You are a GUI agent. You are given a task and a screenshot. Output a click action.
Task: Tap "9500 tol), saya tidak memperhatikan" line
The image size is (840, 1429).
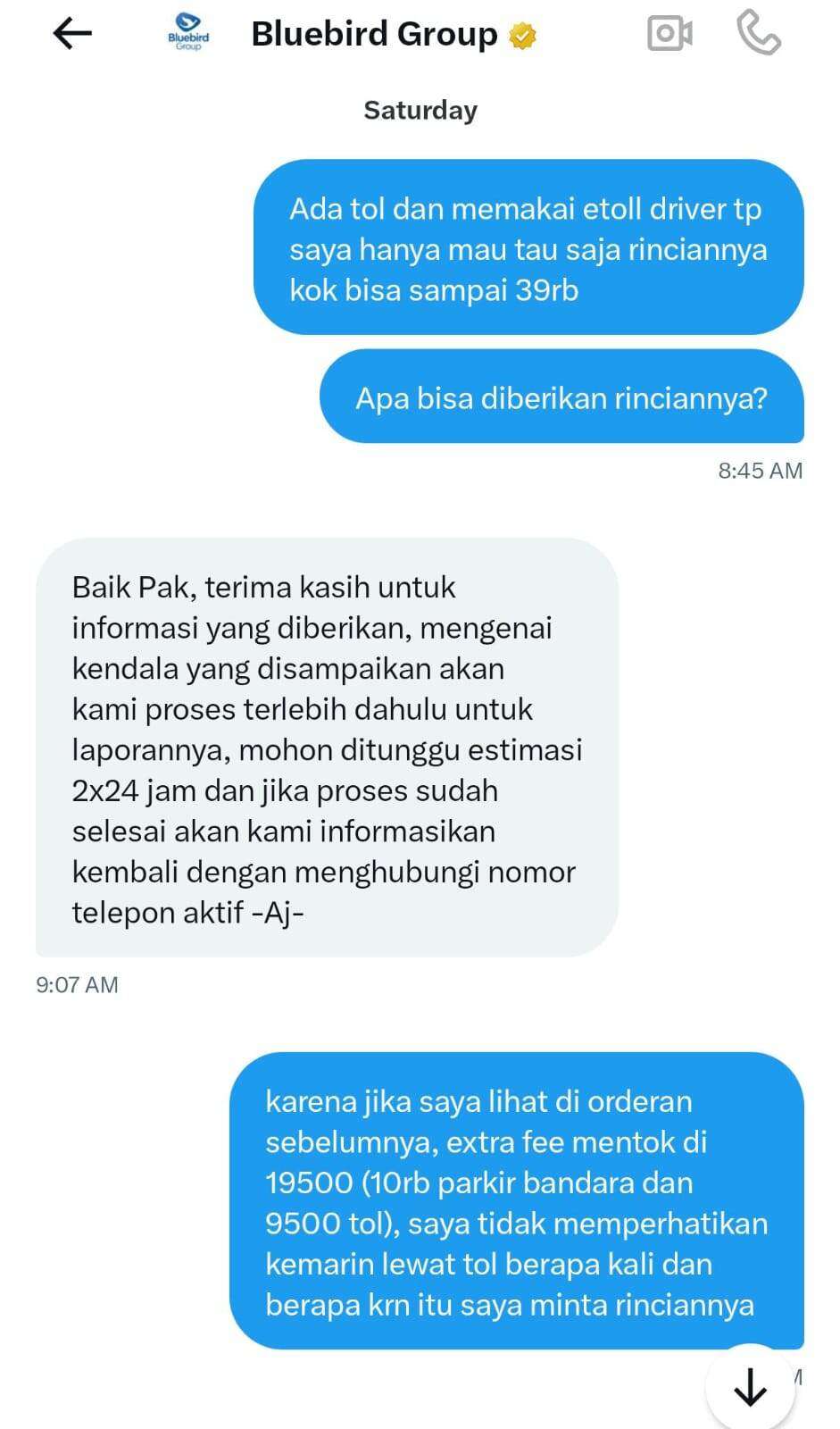tap(517, 1224)
